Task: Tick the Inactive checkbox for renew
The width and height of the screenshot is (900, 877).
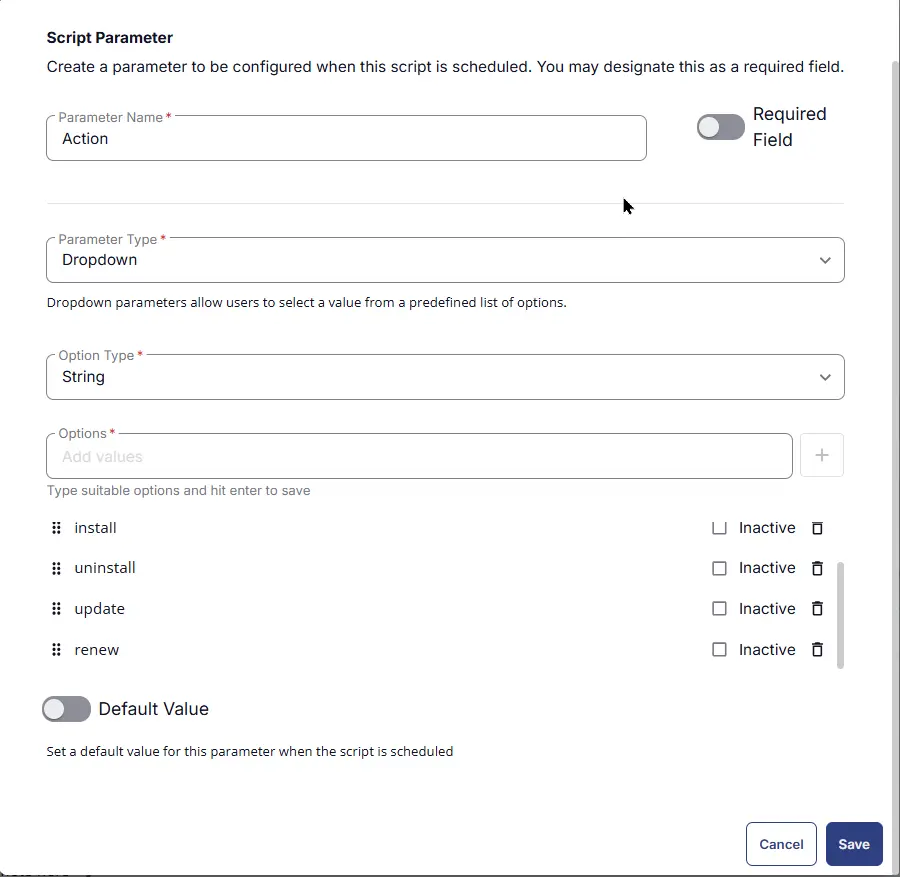Action: click(719, 650)
